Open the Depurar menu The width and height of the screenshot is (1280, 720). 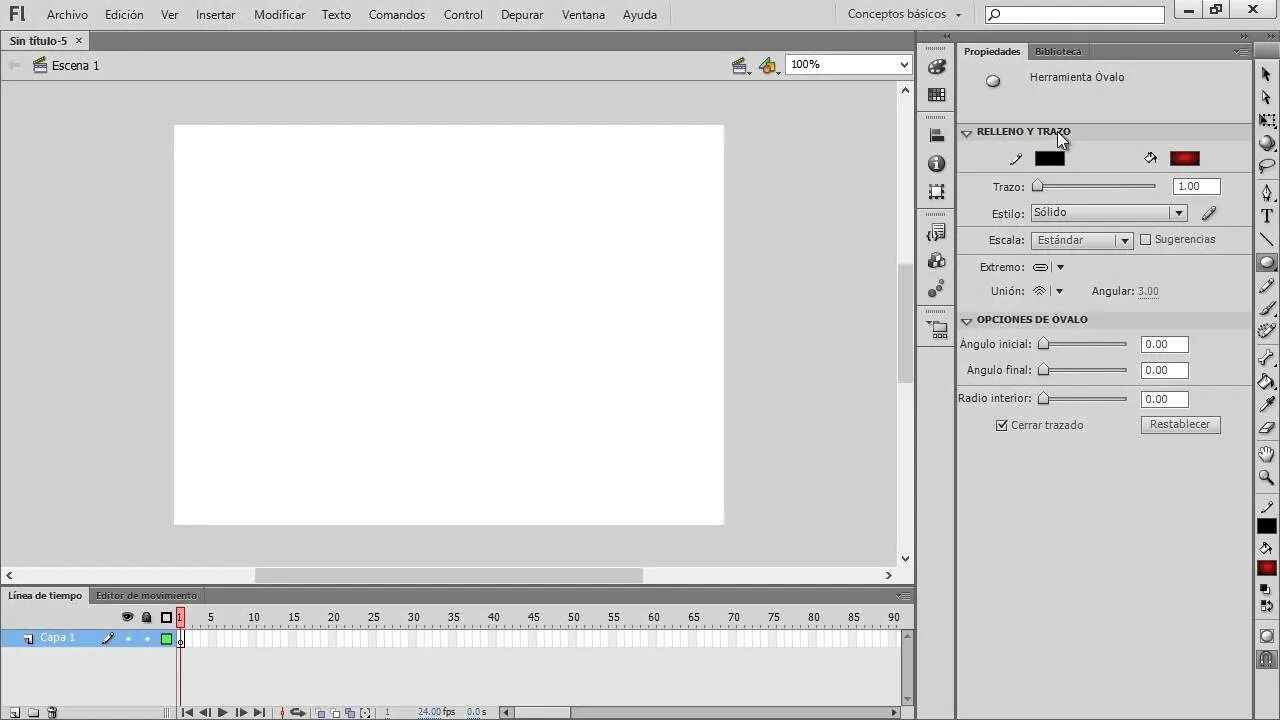click(522, 15)
